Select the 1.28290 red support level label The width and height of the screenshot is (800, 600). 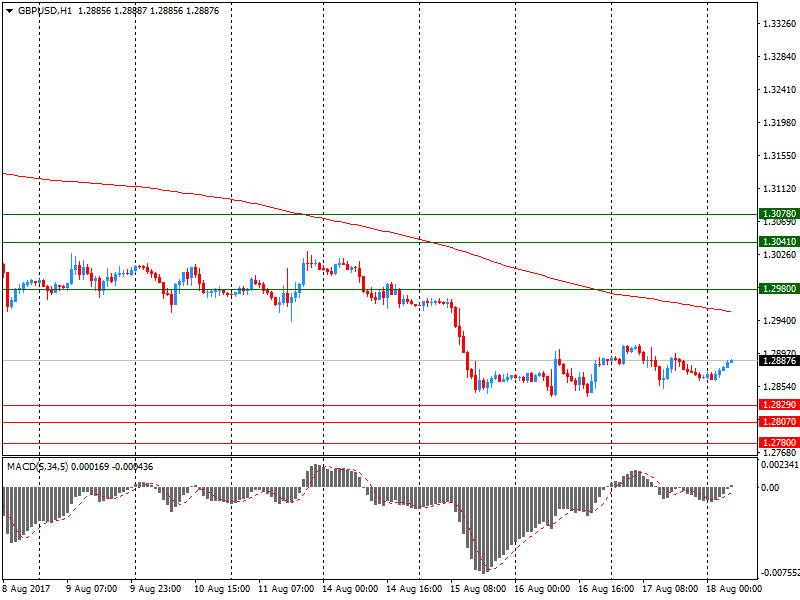click(779, 405)
